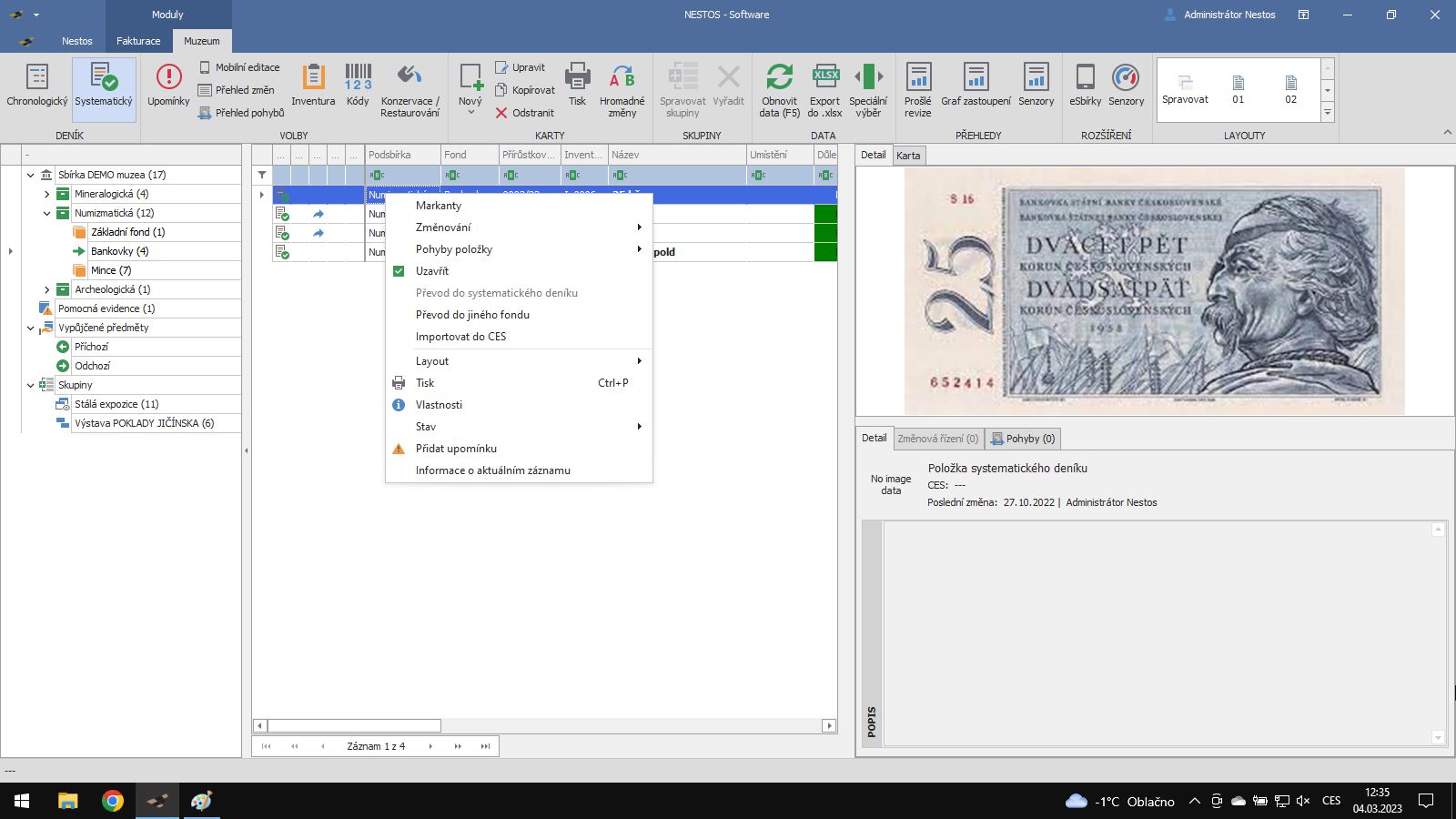Open Kódy barcode tool
Viewport: 1456px width, 819px height.
(x=358, y=87)
